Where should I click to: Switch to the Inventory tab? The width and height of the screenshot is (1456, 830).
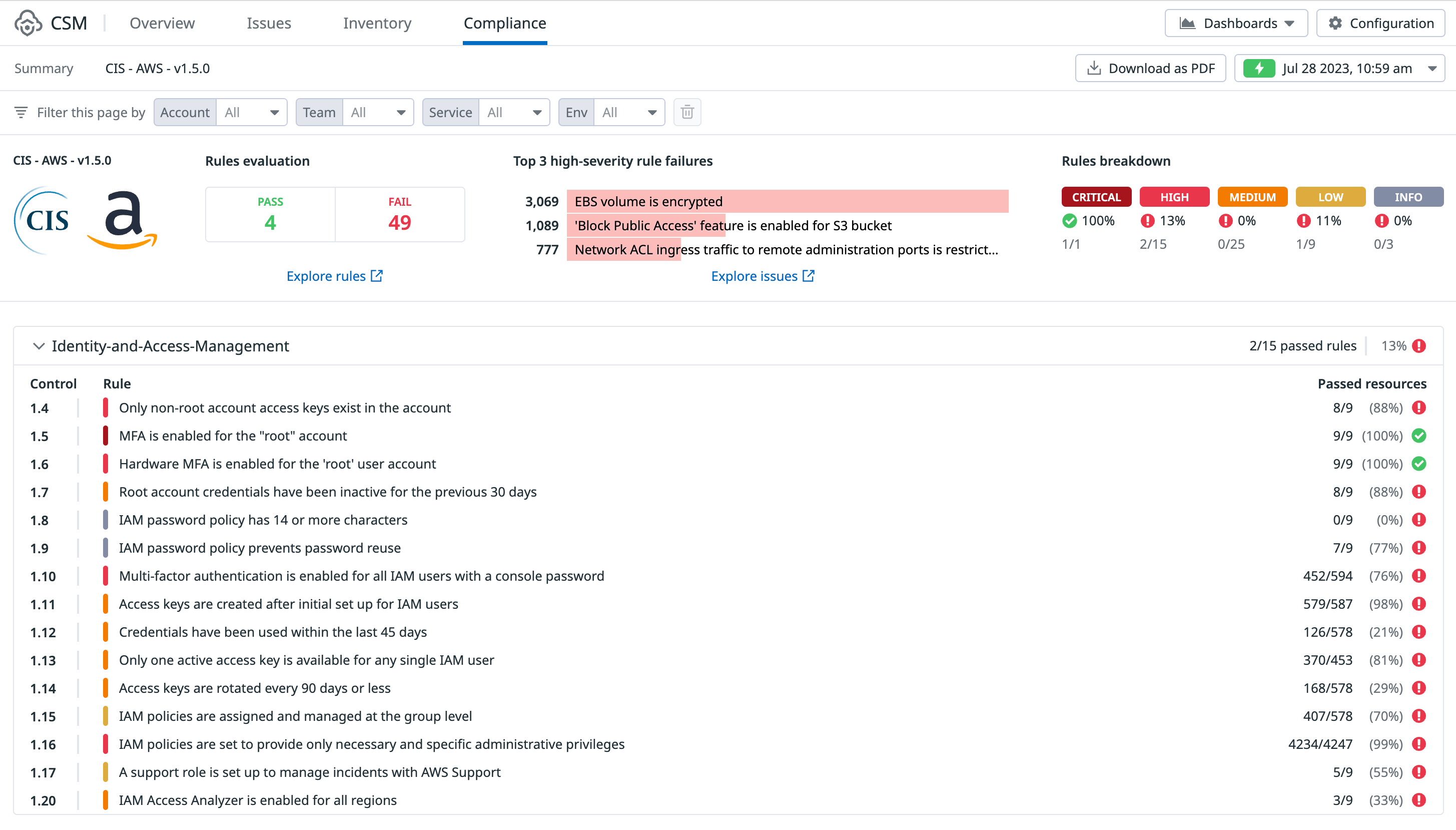point(377,24)
